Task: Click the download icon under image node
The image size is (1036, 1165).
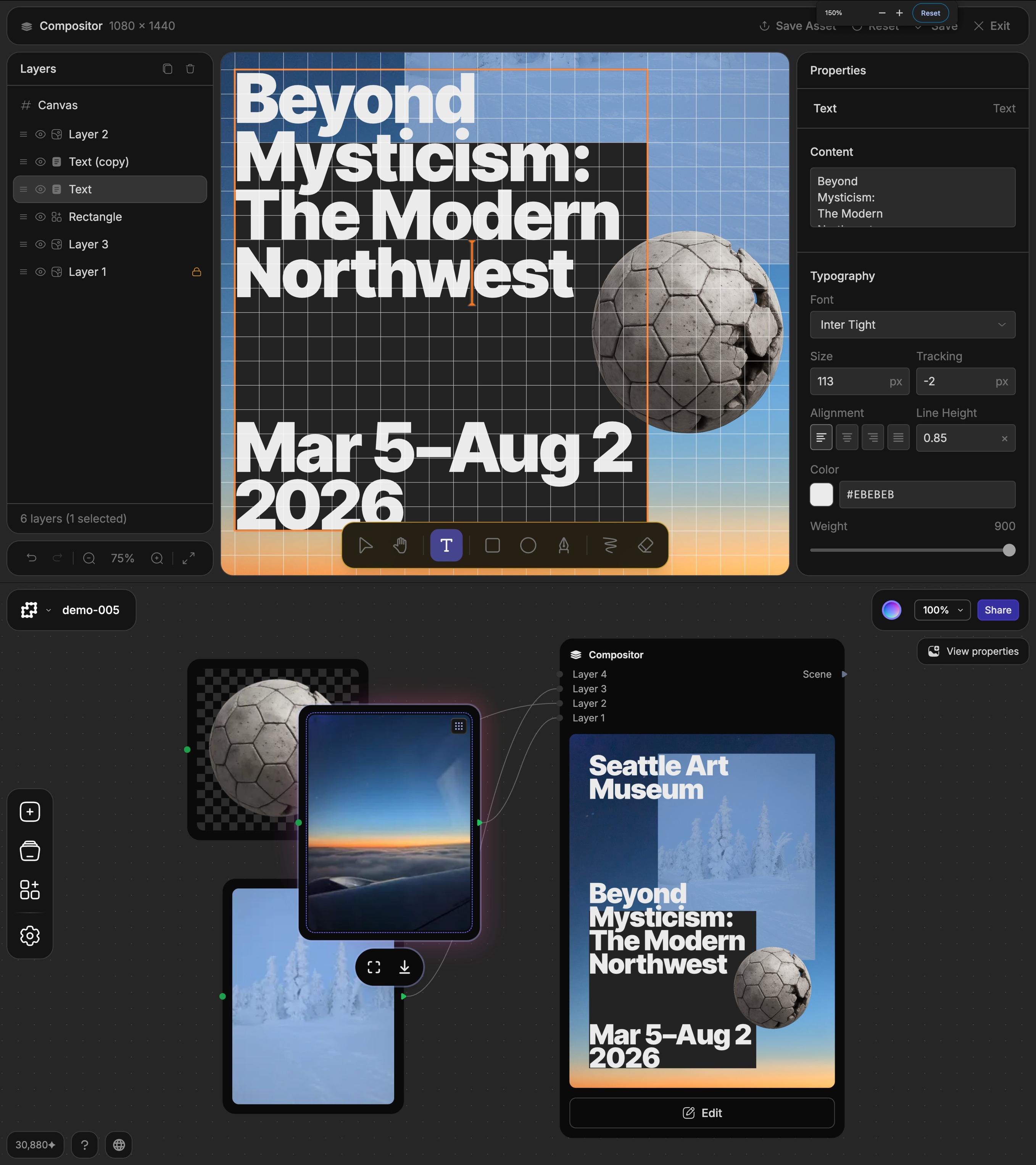Action: click(x=404, y=967)
